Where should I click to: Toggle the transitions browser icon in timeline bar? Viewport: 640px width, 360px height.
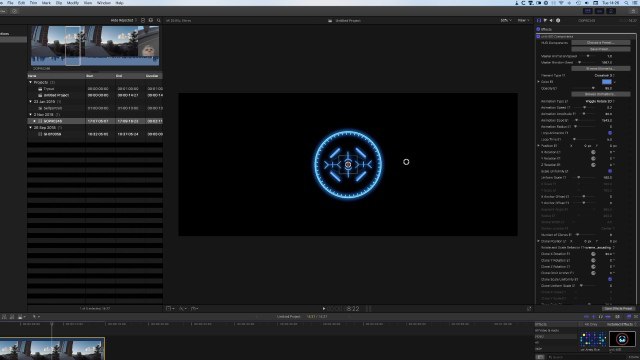[x=636, y=317]
